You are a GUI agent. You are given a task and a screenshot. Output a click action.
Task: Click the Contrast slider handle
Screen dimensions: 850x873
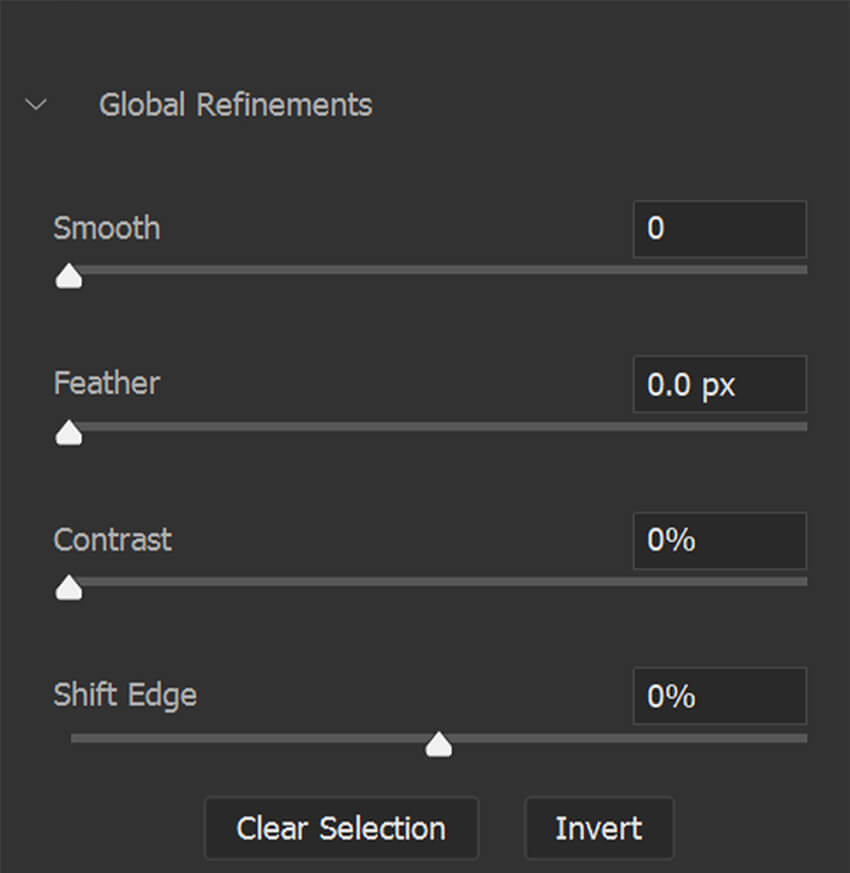point(69,588)
